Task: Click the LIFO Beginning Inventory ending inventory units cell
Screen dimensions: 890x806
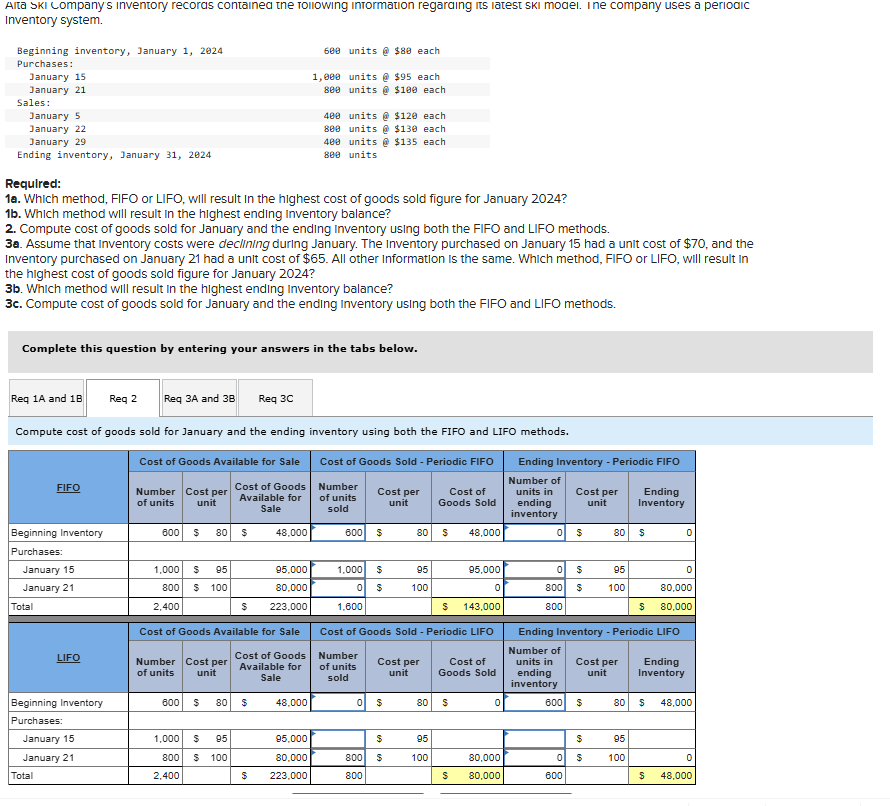Action: point(532,702)
